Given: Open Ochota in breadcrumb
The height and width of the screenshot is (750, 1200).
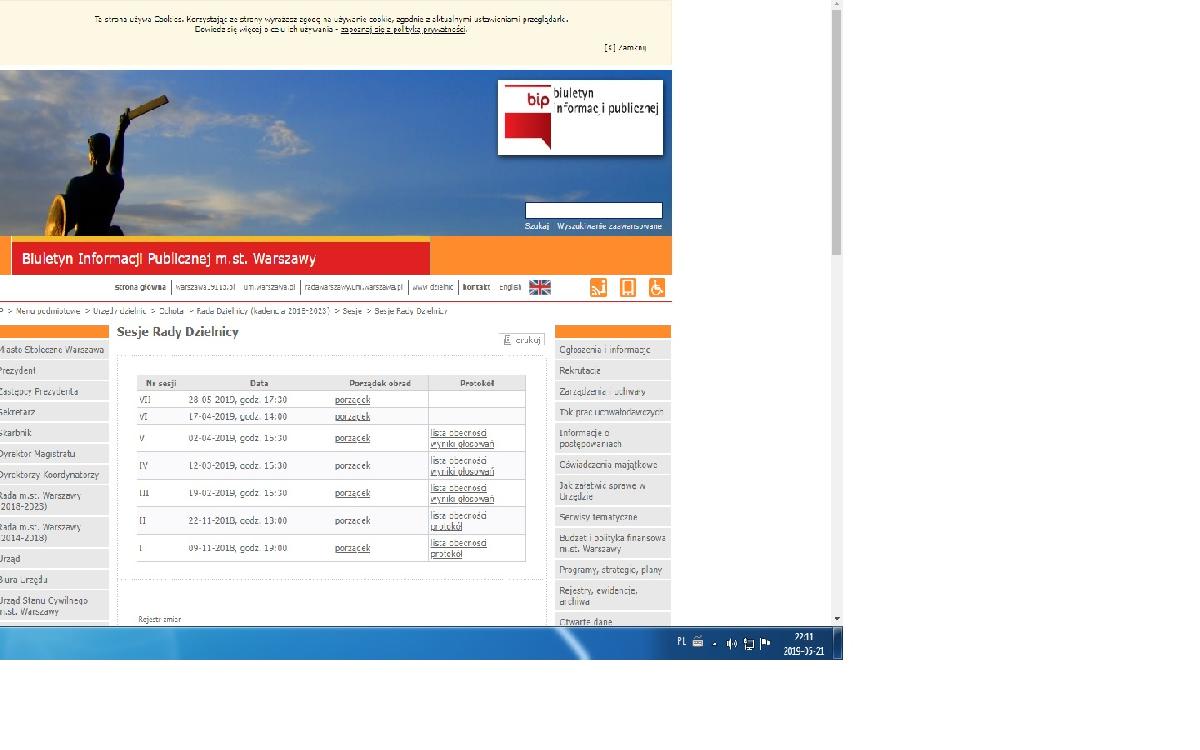Looking at the screenshot, I should (x=171, y=311).
